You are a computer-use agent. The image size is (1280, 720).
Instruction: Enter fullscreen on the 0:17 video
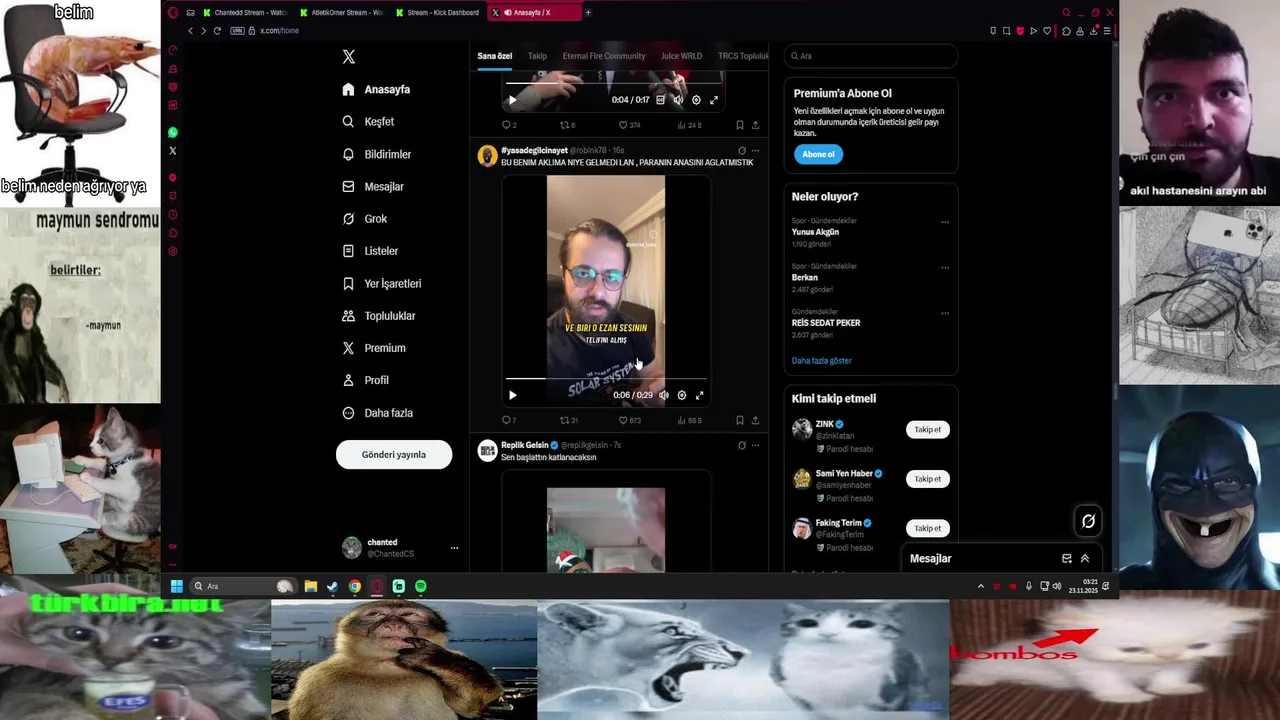[x=714, y=100]
